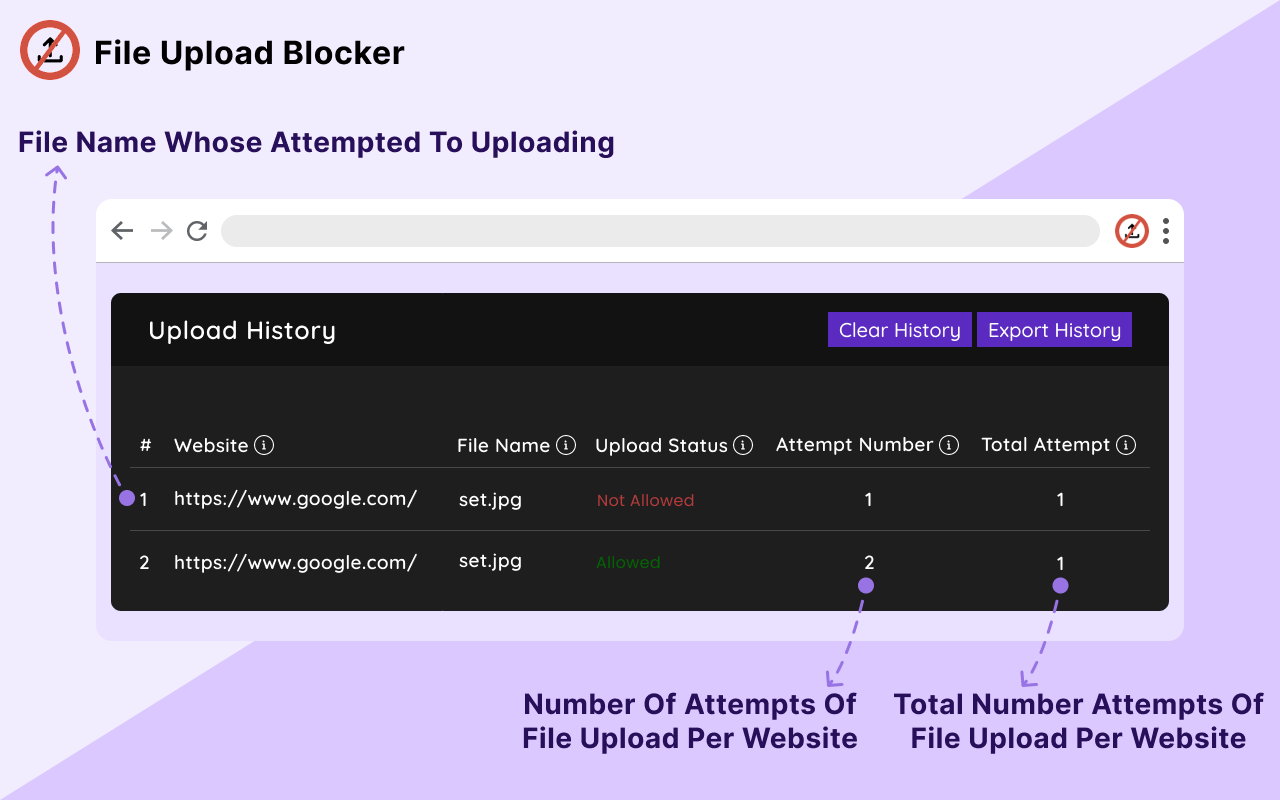Viewport: 1280px width, 800px height.
Task: Click the Attempt Number info icon
Action: point(949,445)
